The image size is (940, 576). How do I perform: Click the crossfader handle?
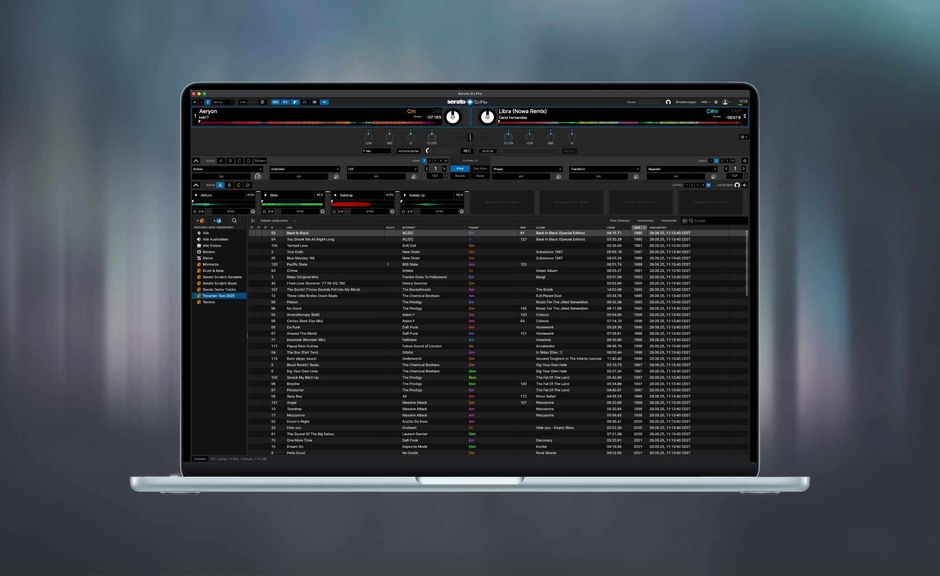(x=469, y=137)
